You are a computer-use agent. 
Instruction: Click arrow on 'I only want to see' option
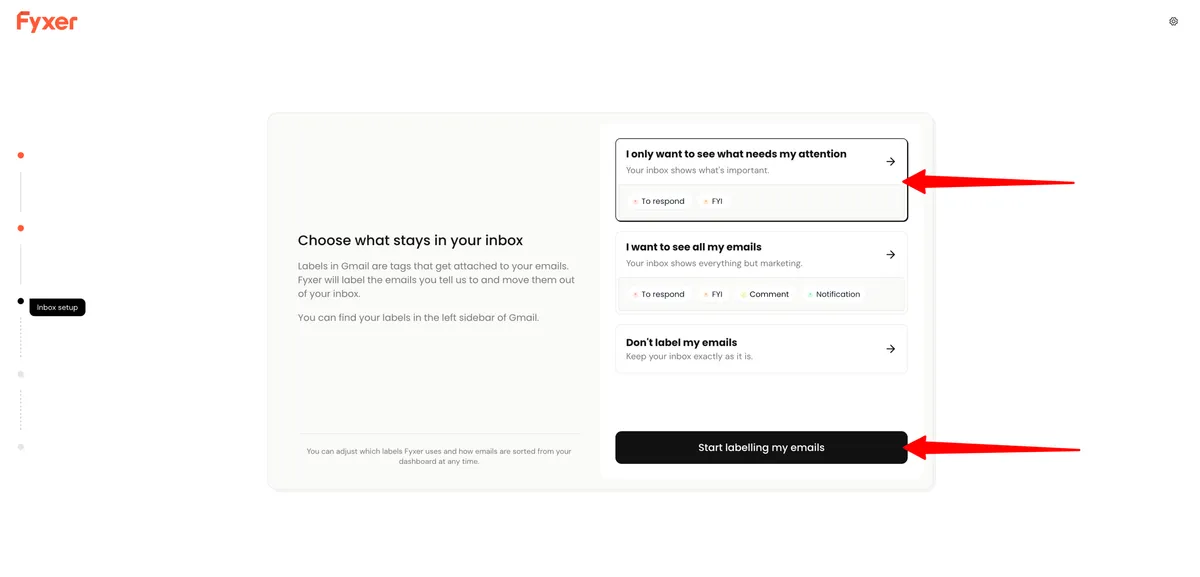click(890, 161)
